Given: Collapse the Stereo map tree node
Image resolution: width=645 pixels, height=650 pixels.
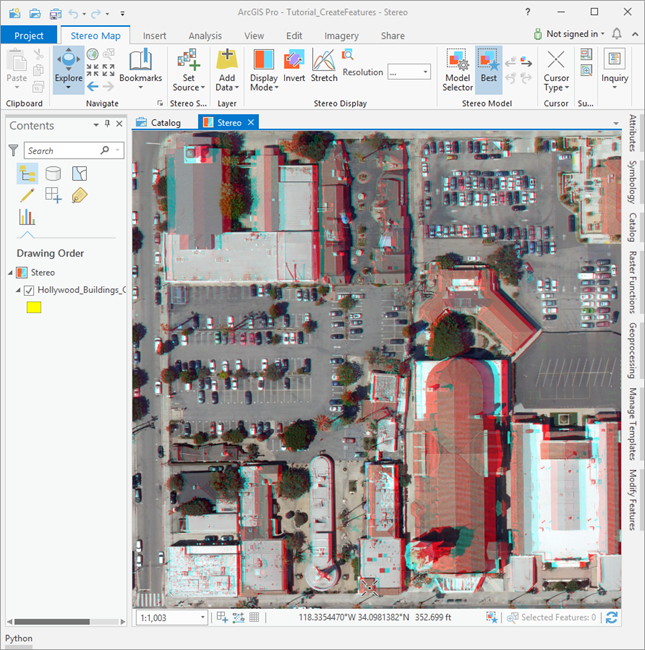Looking at the screenshot, I should point(12,272).
